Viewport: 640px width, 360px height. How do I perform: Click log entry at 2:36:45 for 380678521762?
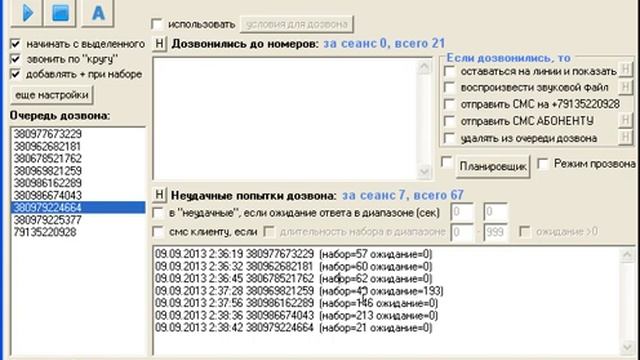293,279
